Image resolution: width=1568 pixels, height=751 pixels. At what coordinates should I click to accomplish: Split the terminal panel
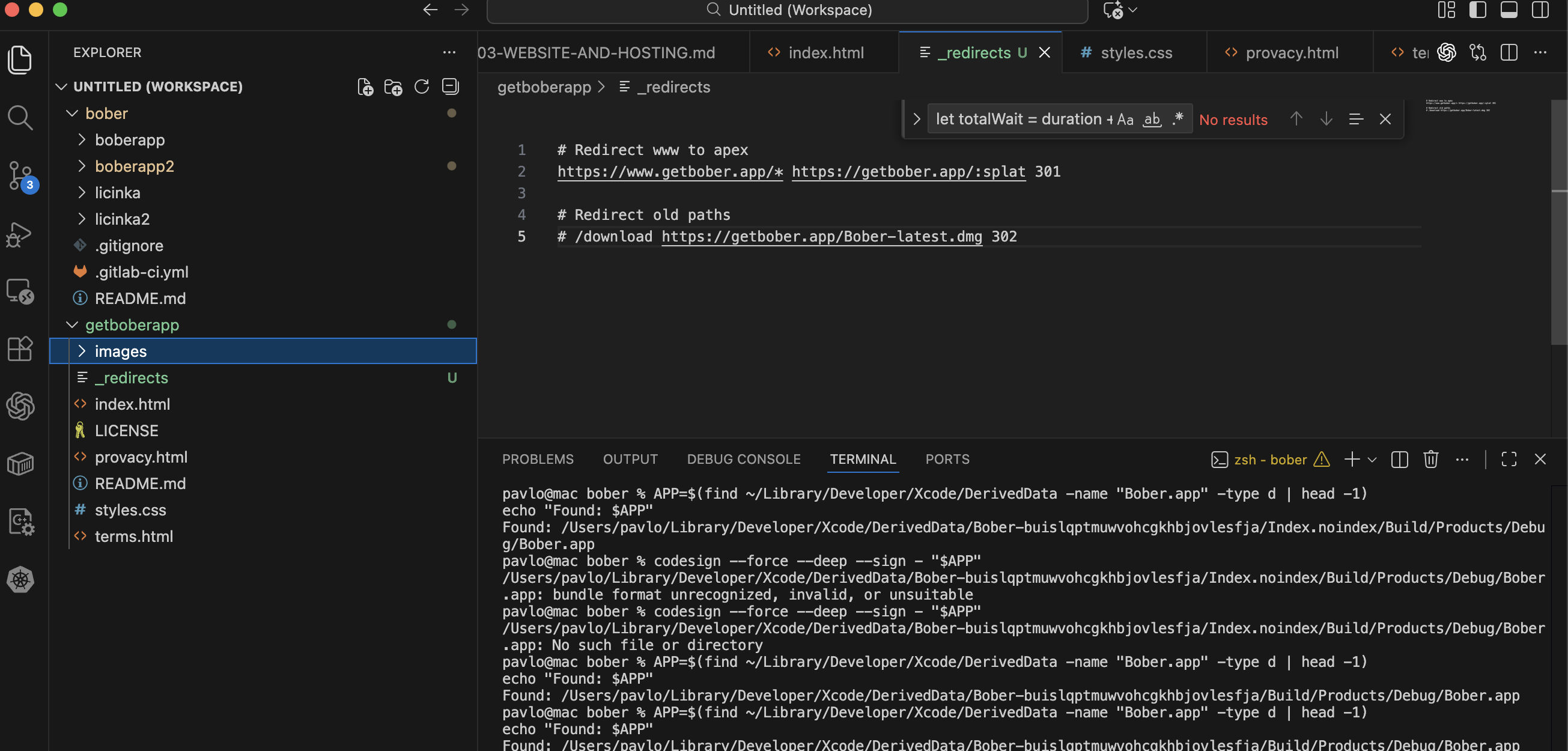point(1399,460)
